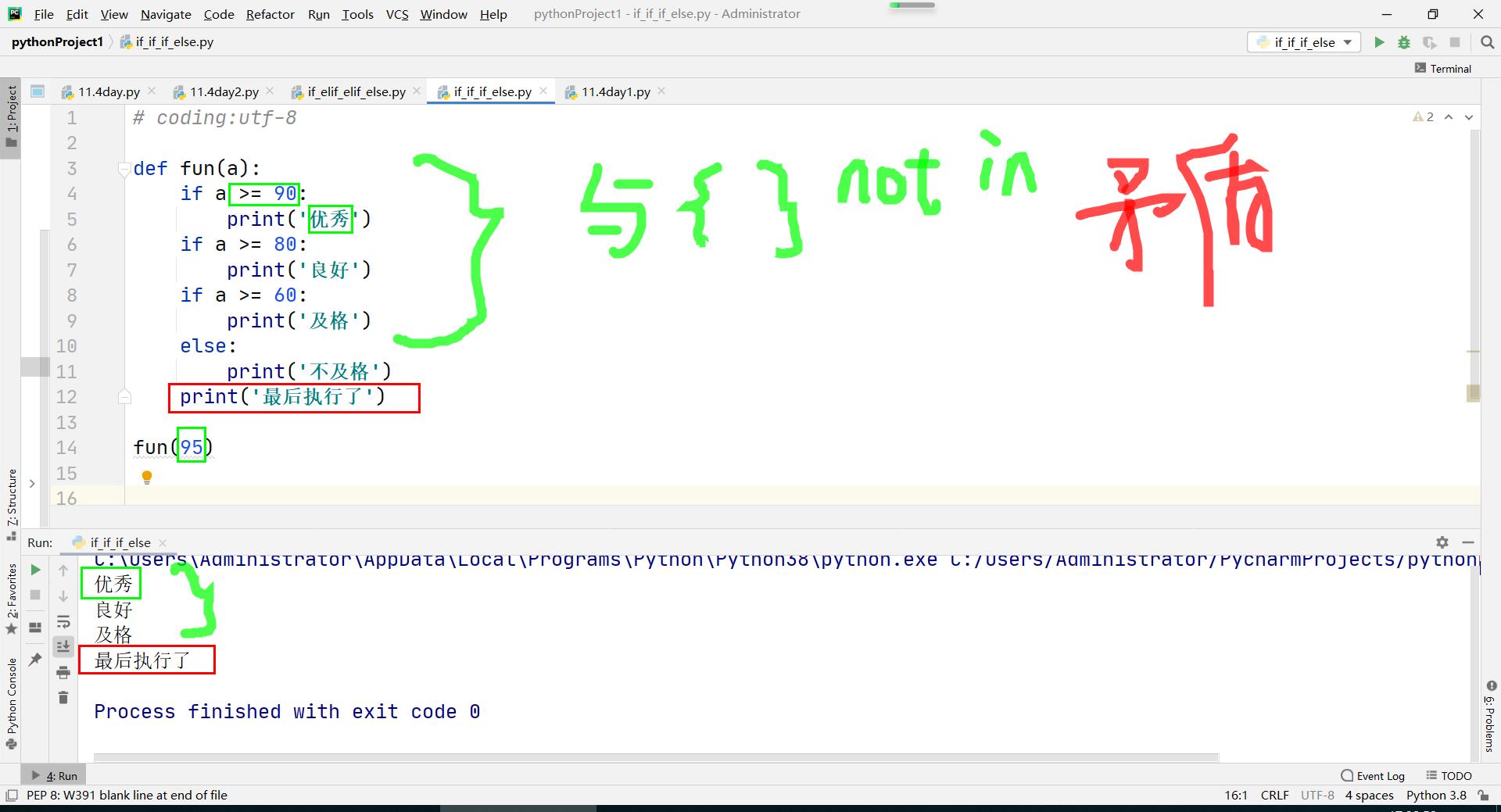Click the pythonProject1 breadcrumb
Screen dimensions: 1501x812
[x=57, y=42]
